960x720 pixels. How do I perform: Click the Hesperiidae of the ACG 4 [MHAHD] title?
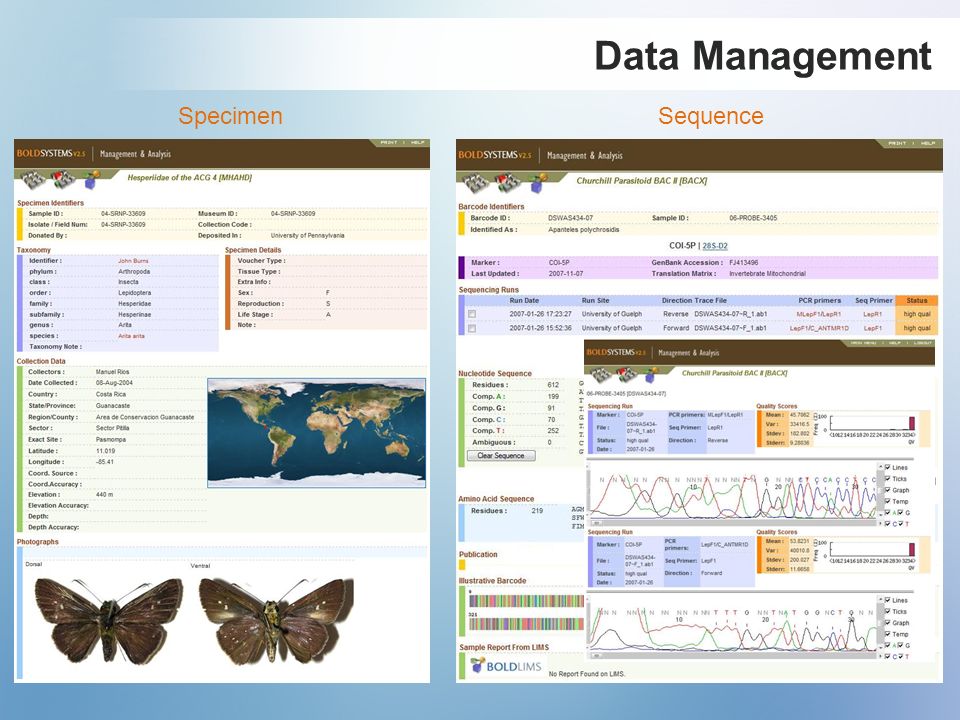[189, 178]
